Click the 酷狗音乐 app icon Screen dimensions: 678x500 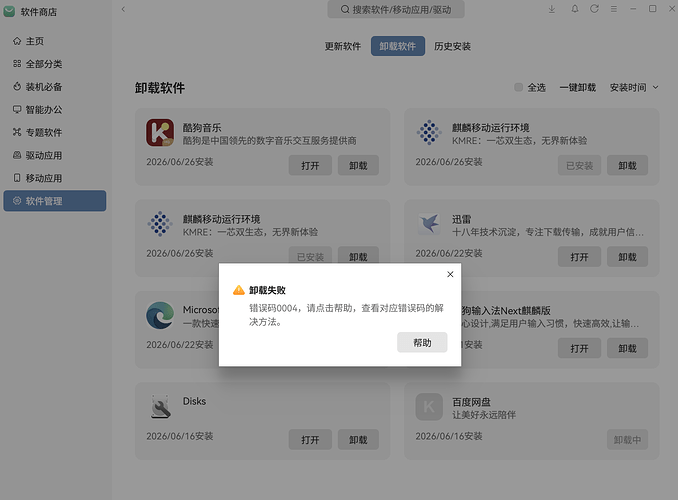[x=160, y=133]
